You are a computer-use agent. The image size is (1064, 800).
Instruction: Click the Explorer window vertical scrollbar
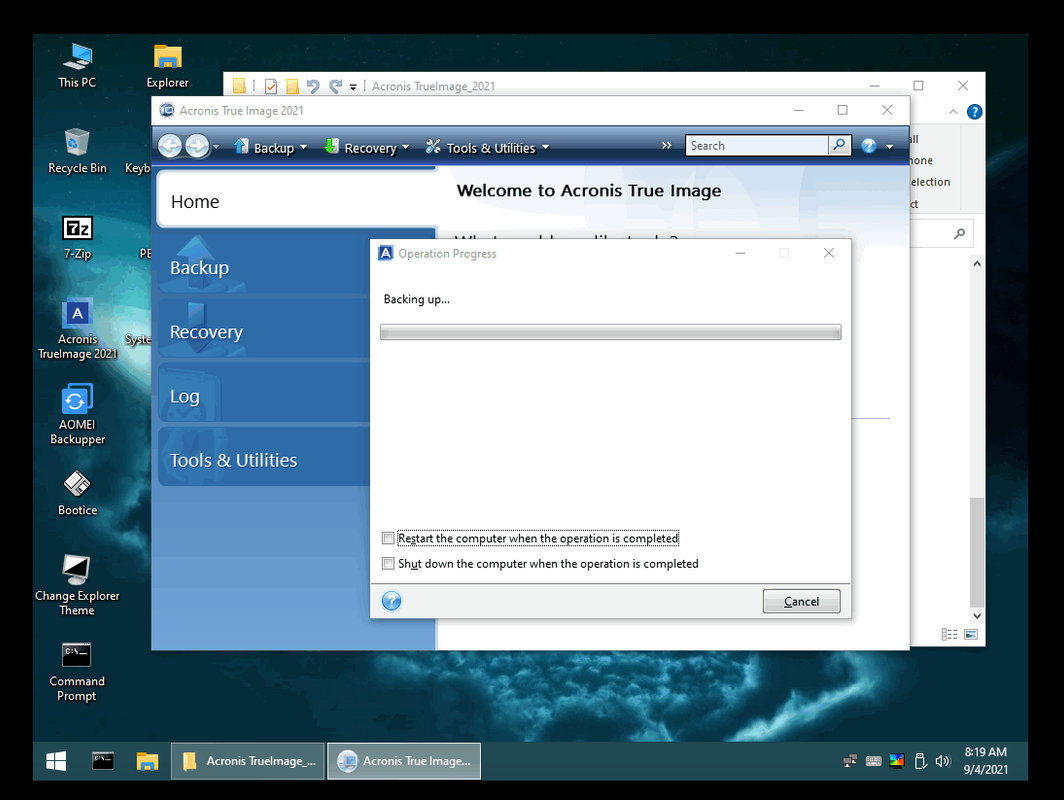coord(976,439)
